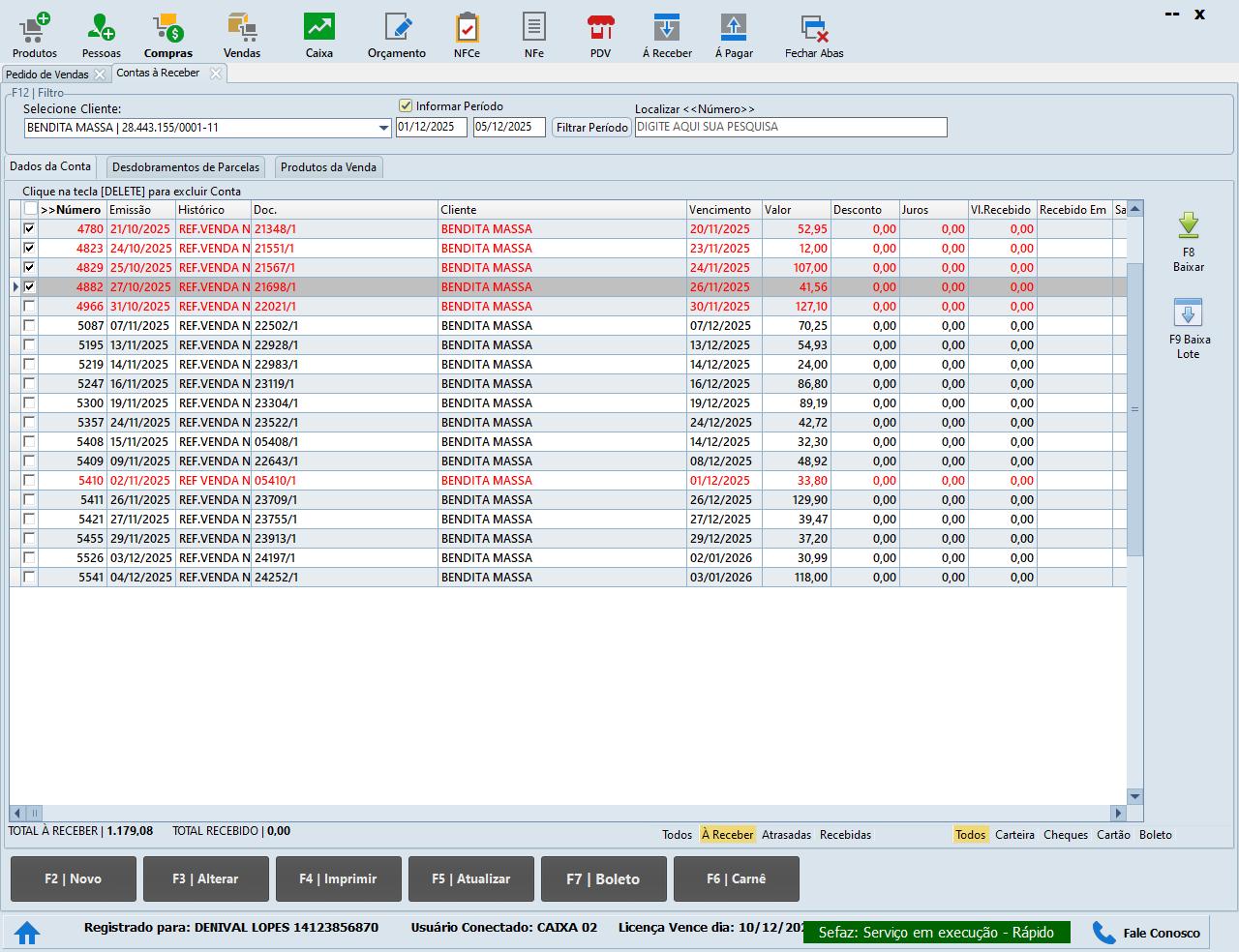The width and height of the screenshot is (1239, 952).
Task: Open the Orçamento toolbar icon
Action: click(x=397, y=27)
